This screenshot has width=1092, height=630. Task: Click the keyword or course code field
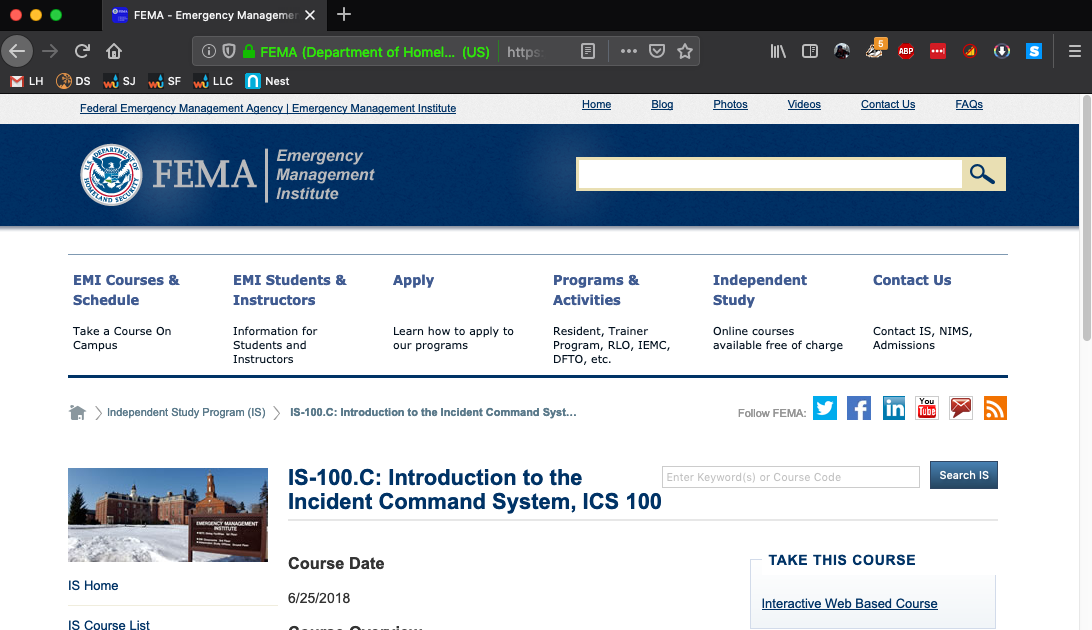(x=790, y=477)
